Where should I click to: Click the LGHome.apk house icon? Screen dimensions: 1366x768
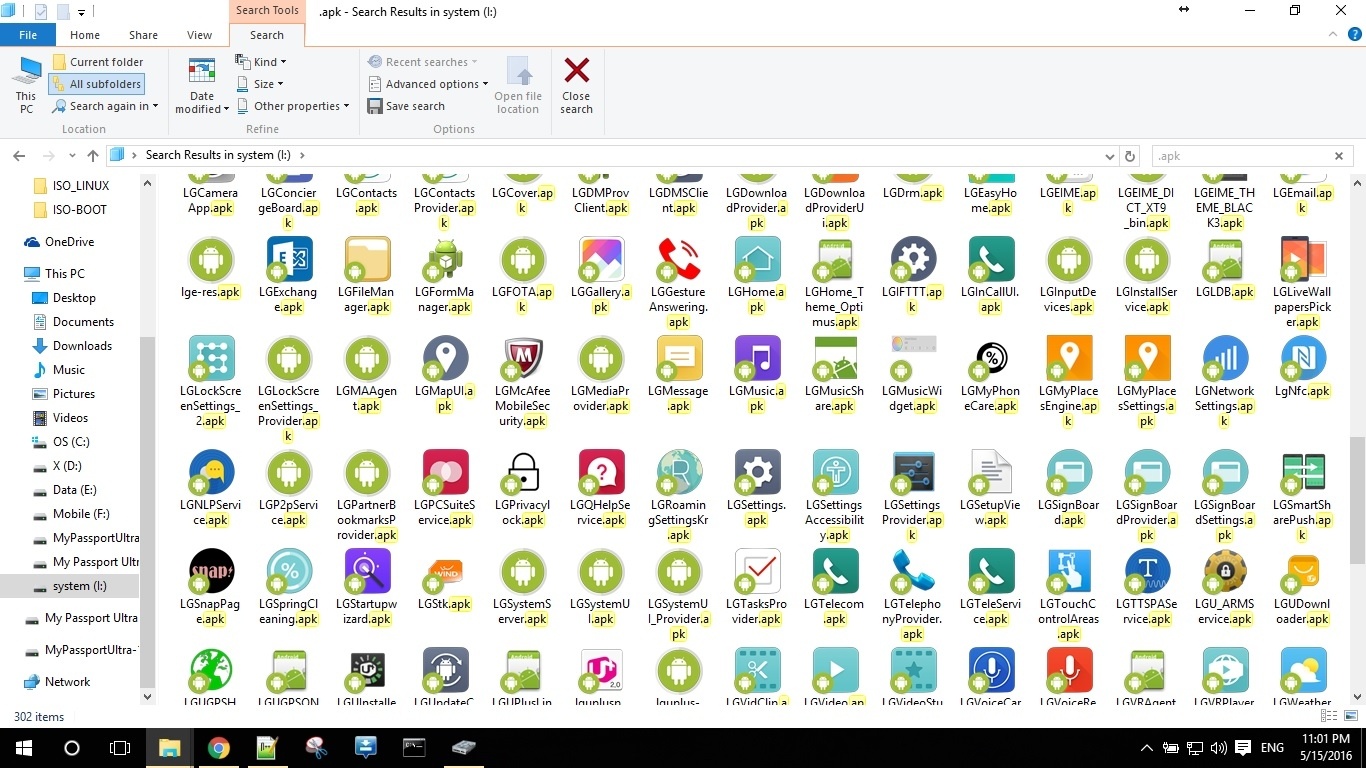click(x=757, y=260)
